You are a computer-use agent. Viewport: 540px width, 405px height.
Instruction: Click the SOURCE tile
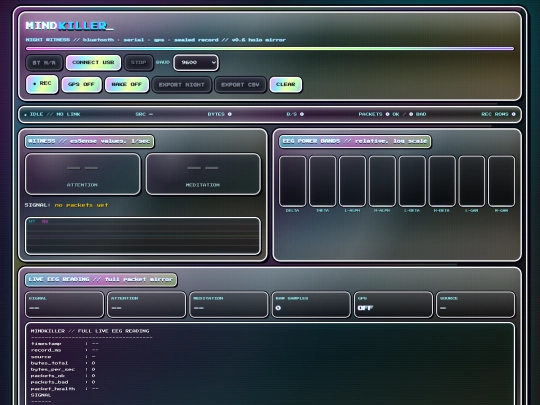pos(476,304)
